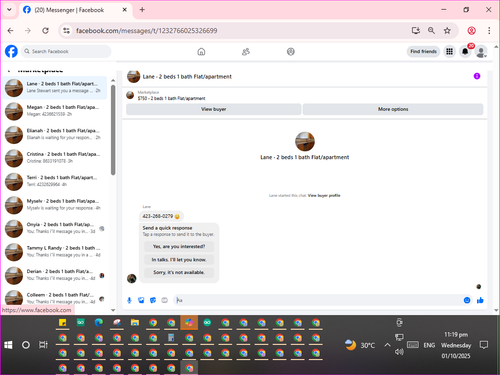Open the Facebook menu grid icon
Screen dimensions: 500x375
coord(449,51)
